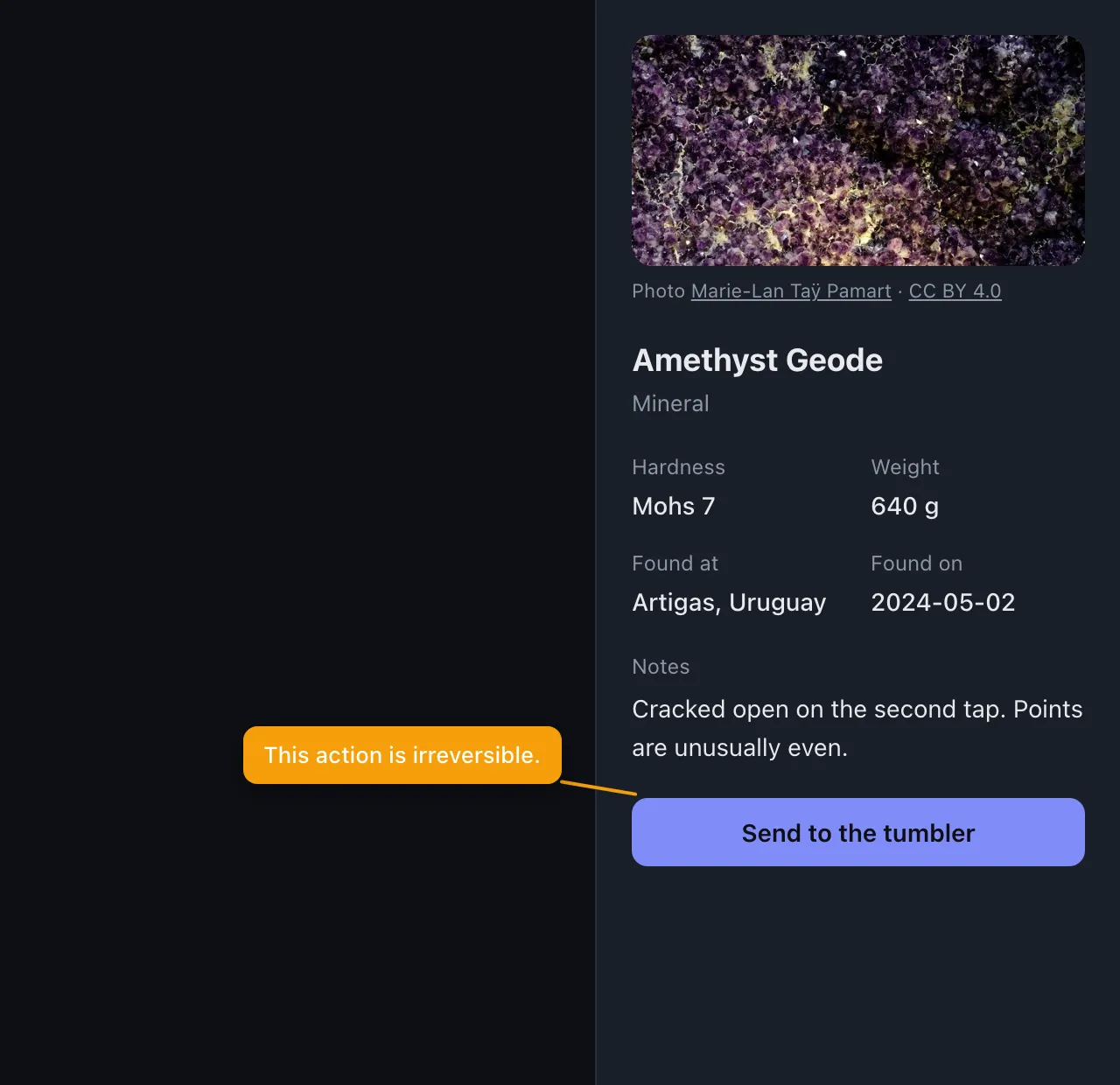Click the orange irreversible action tooltip
This screenshot has height=1085, width=1120.
point(402,755)
